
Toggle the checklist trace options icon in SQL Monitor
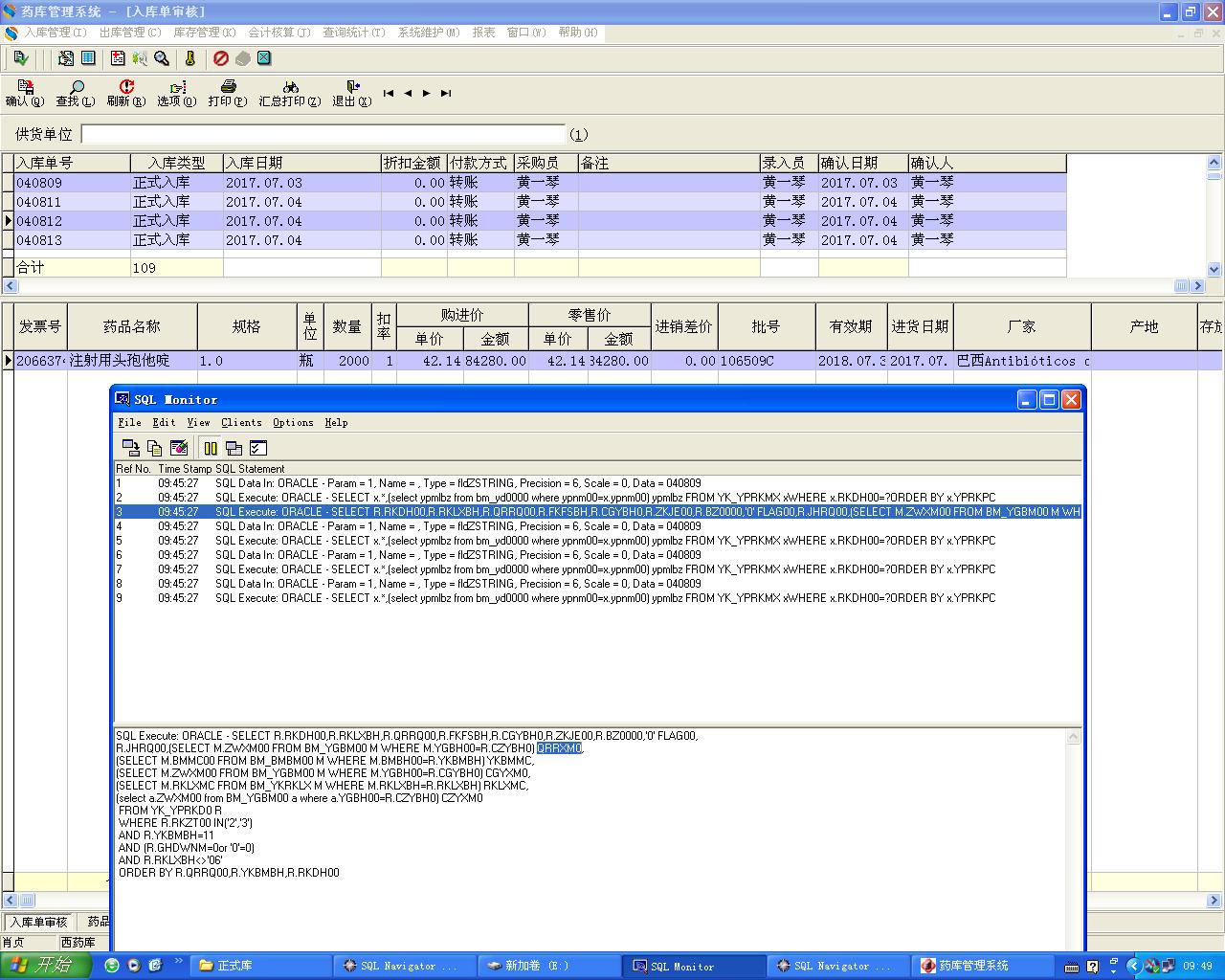point(257,448)
